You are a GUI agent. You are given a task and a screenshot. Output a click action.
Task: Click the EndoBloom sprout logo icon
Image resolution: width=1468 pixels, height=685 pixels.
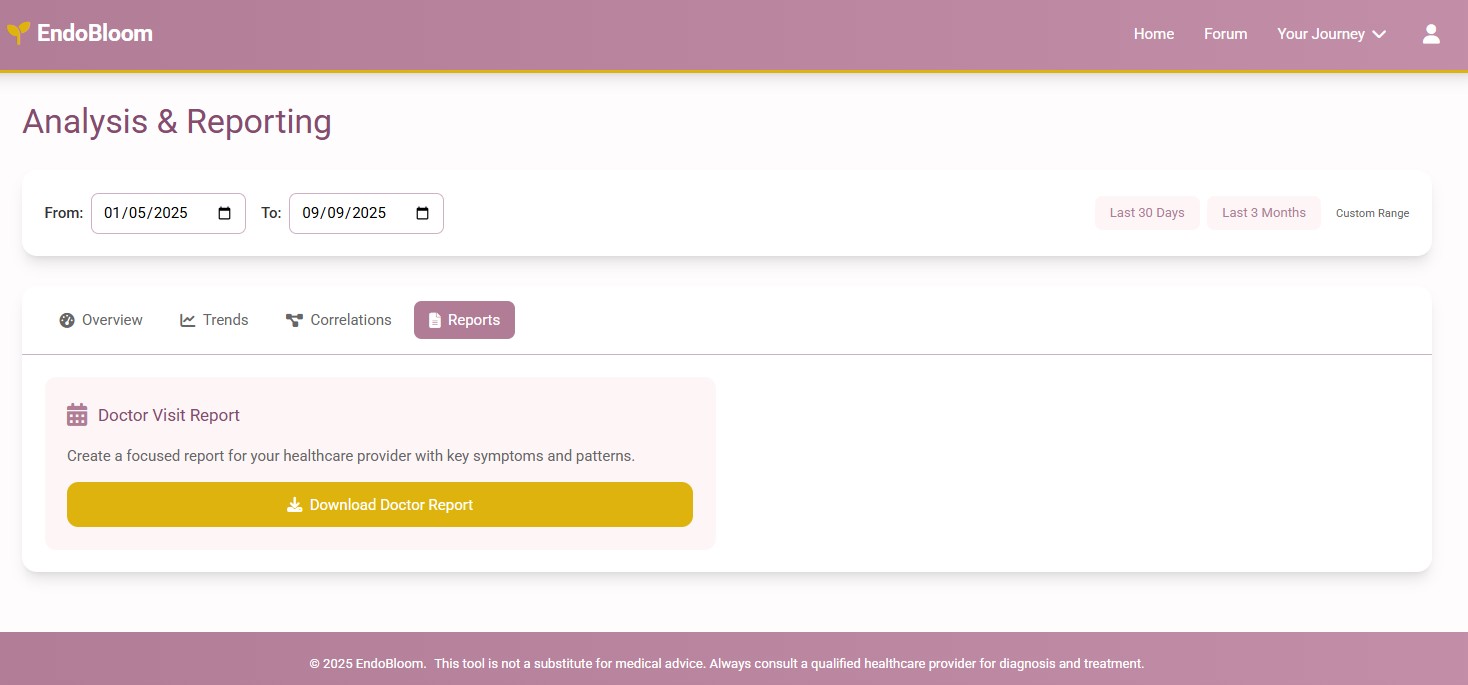pyautogui.click(x=18, y=33)
